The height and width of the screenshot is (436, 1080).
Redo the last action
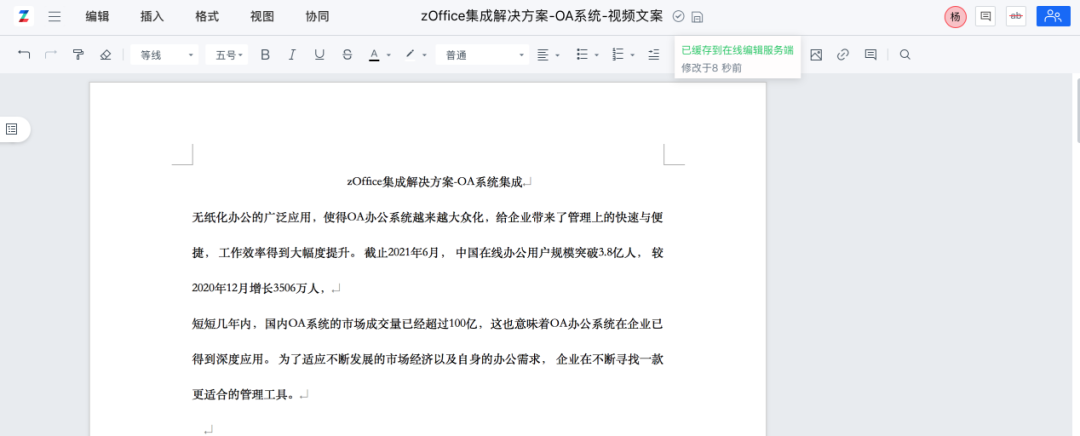[x=50, y=54]
